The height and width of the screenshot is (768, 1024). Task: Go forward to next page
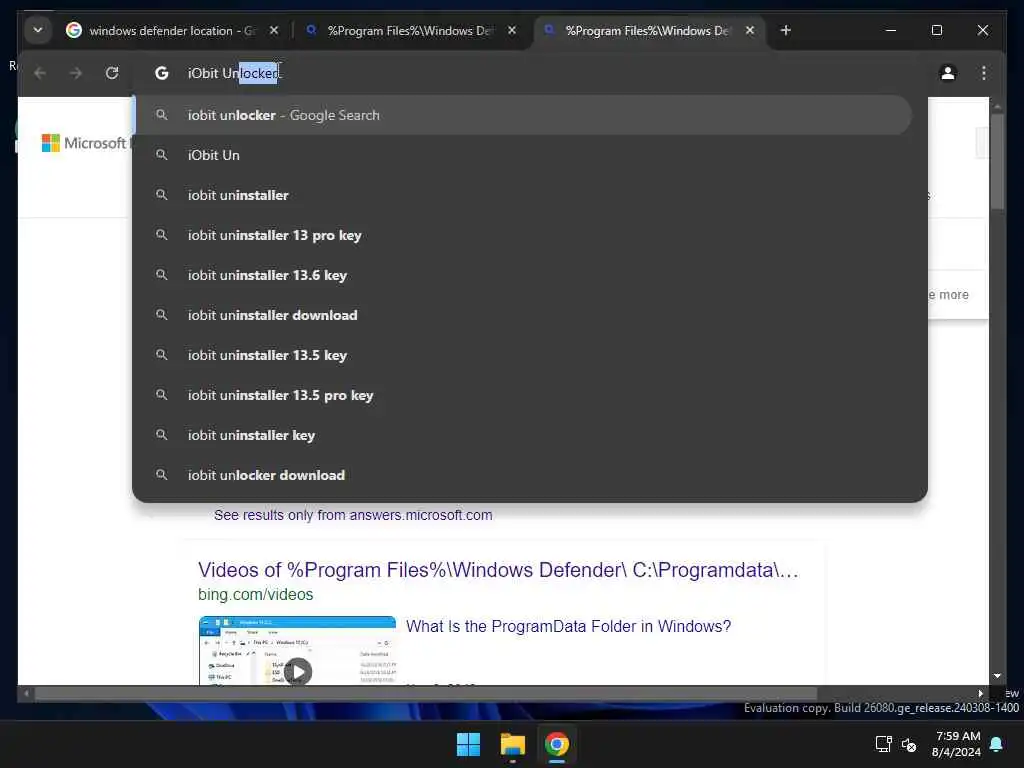point(76,73)
